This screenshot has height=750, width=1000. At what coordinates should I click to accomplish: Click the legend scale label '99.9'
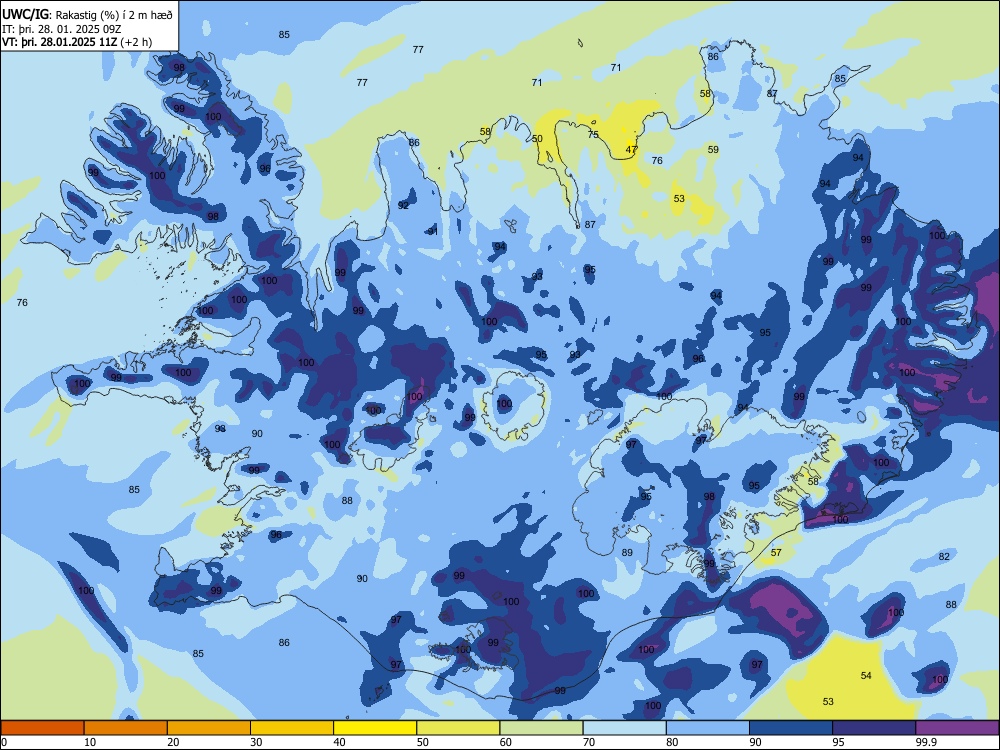[x=925, y=742]
